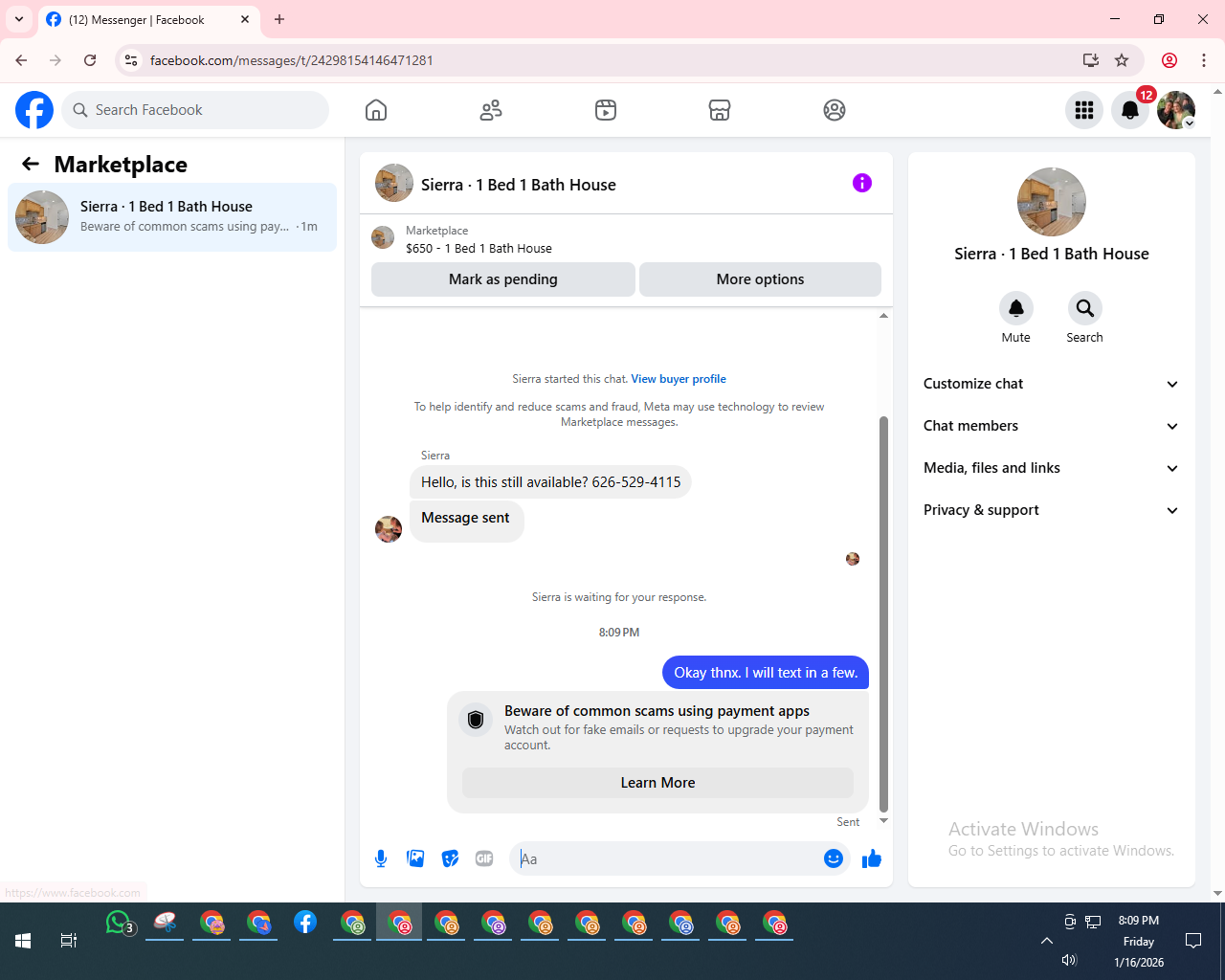Open the Video (Watch) icon
Image resolution: width=1225 pixels, height=980 pixels.
pos(606,110)
